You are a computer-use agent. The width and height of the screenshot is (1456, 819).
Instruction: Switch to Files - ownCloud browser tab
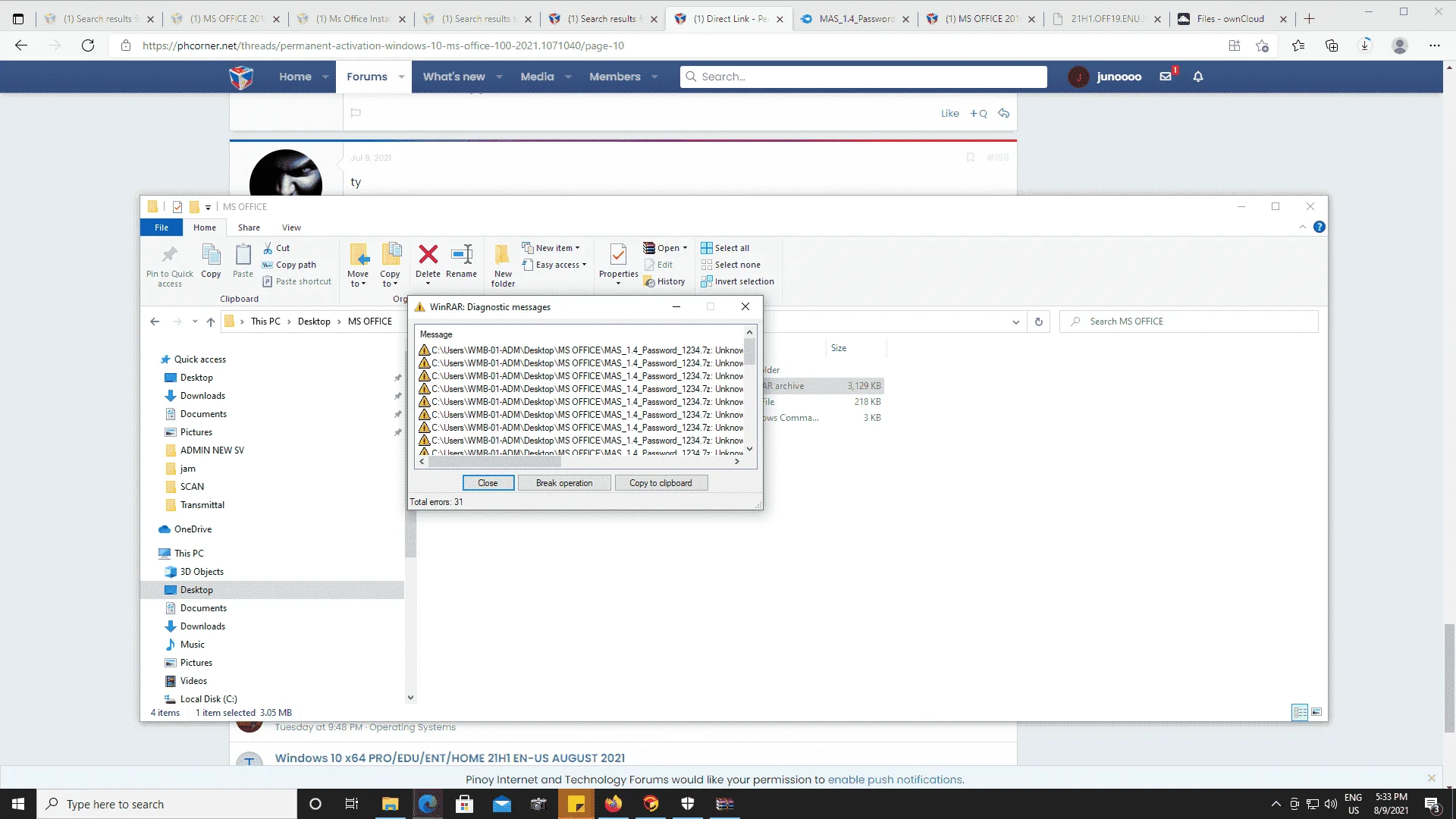pos(1230,19)
